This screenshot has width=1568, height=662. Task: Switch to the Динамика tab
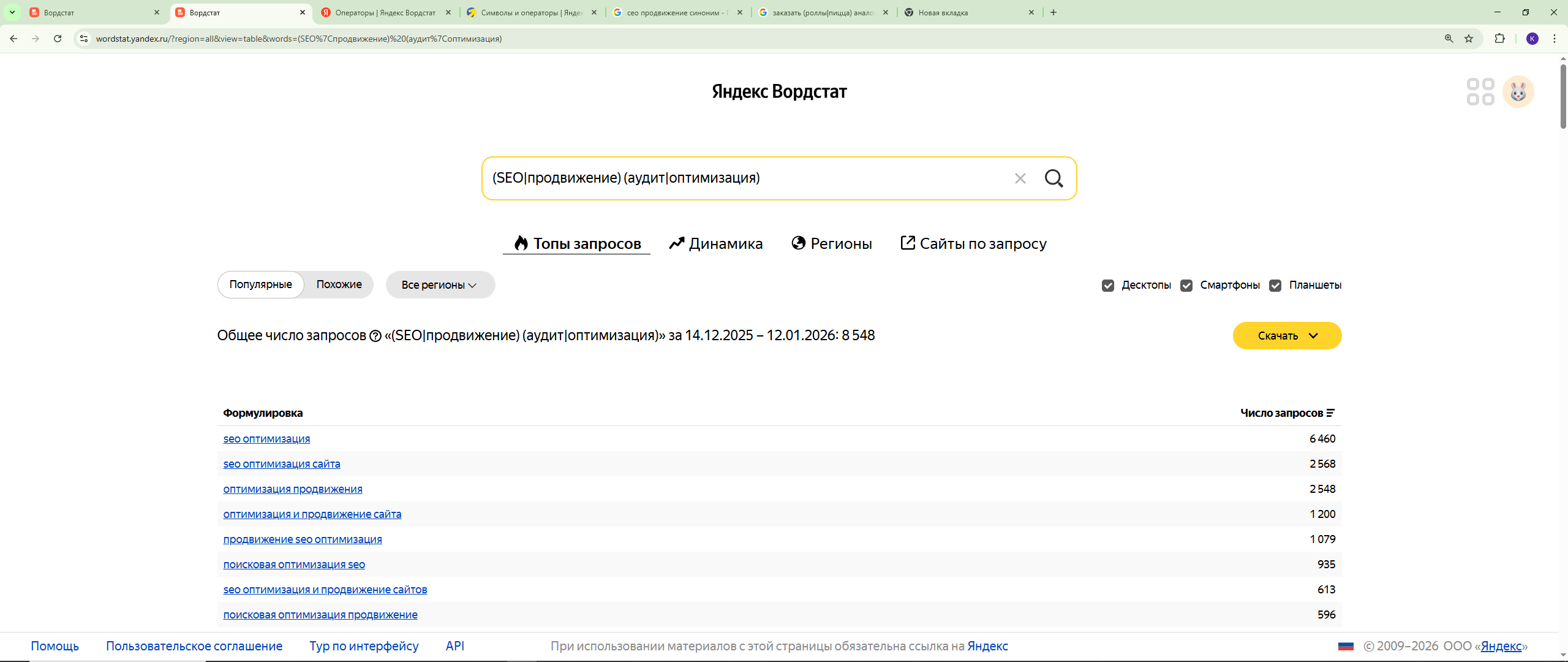pyautogui.click(x=715, y=244)
